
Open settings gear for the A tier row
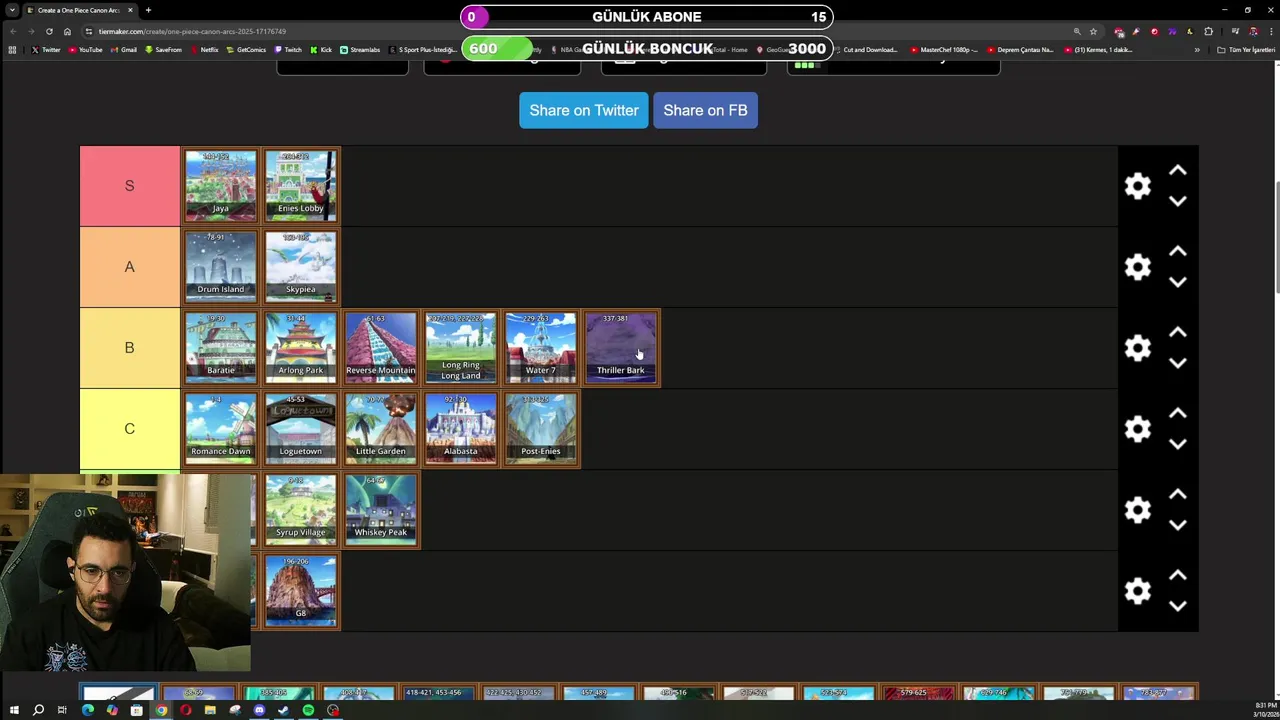click(1138, 267)
